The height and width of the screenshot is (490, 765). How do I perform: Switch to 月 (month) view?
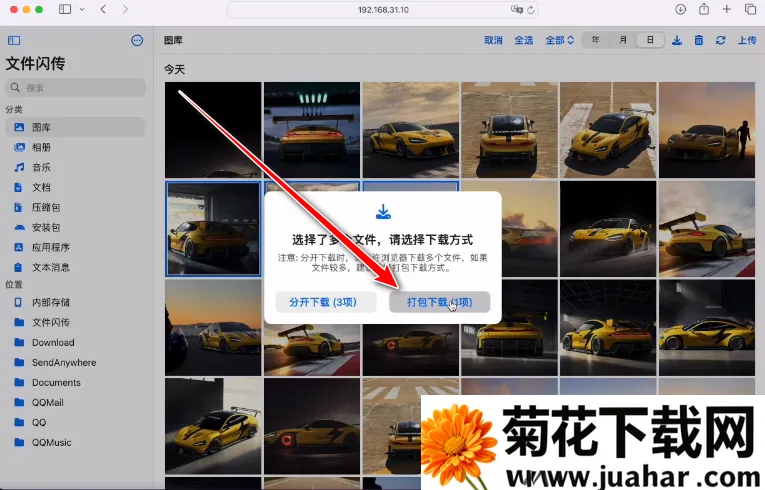(x=623, y=40)
